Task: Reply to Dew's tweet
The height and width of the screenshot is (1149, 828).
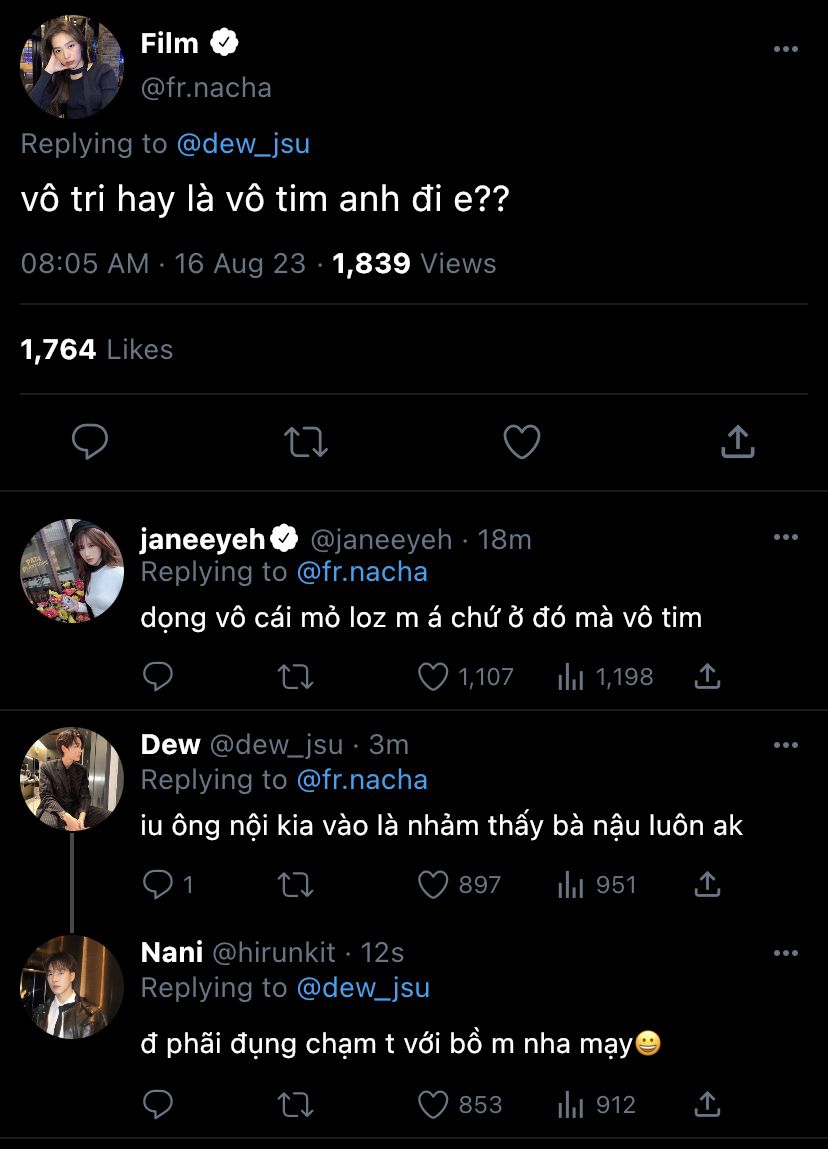Action: click(158, 885)
